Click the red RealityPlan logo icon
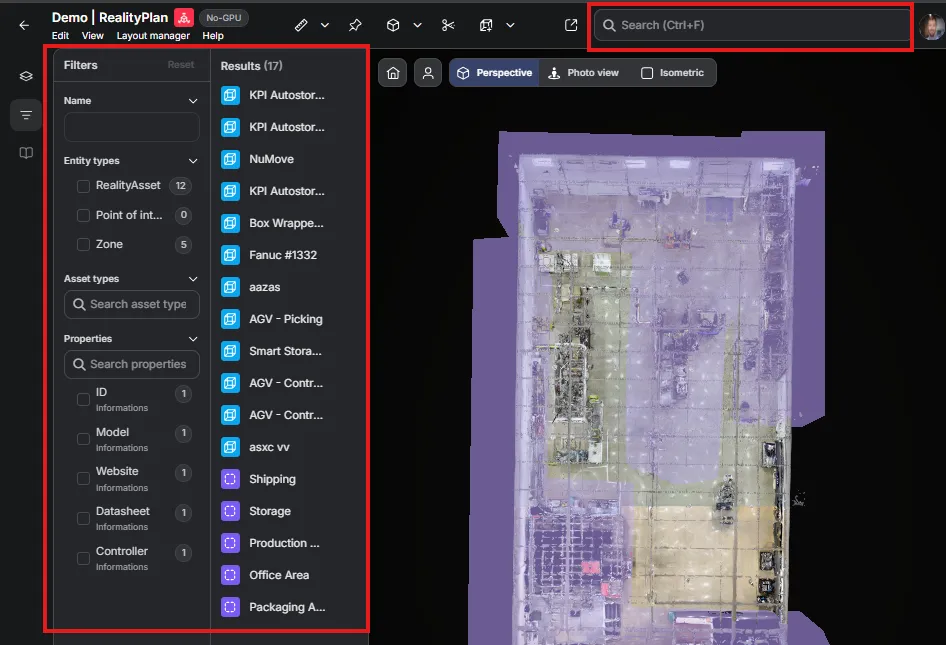This screenshot has width=946, height=645. coord(184,17)
